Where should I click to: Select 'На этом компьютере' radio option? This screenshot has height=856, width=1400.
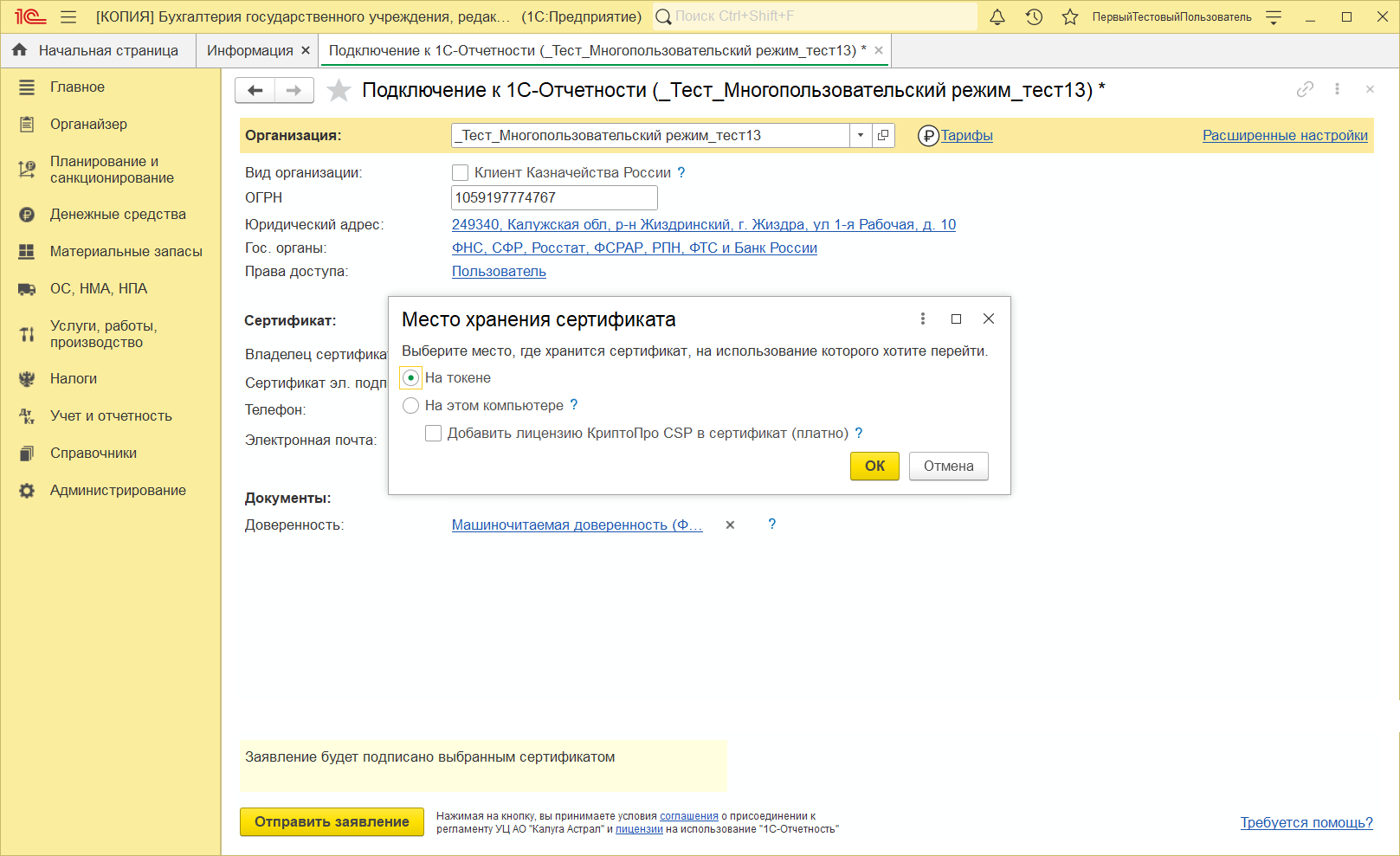tap(411, 405)
